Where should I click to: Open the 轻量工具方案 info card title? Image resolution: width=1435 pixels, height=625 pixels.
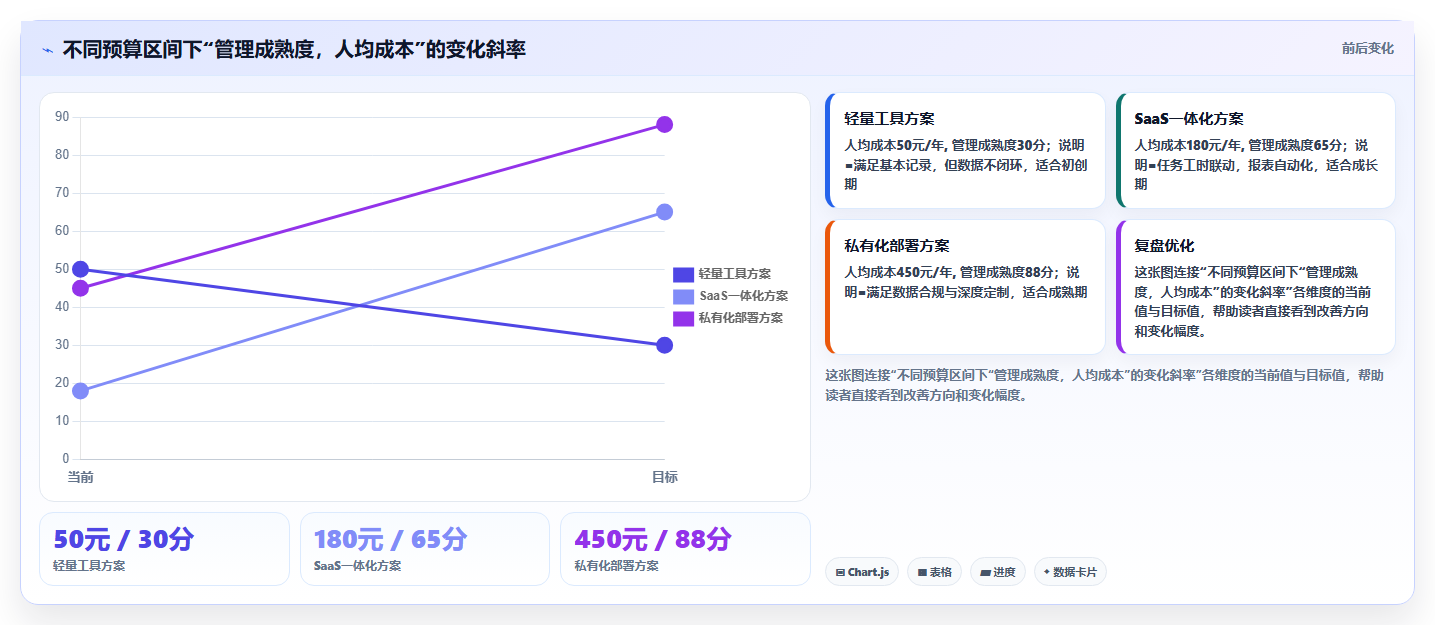pyautogui.click(x=889, y=118)
